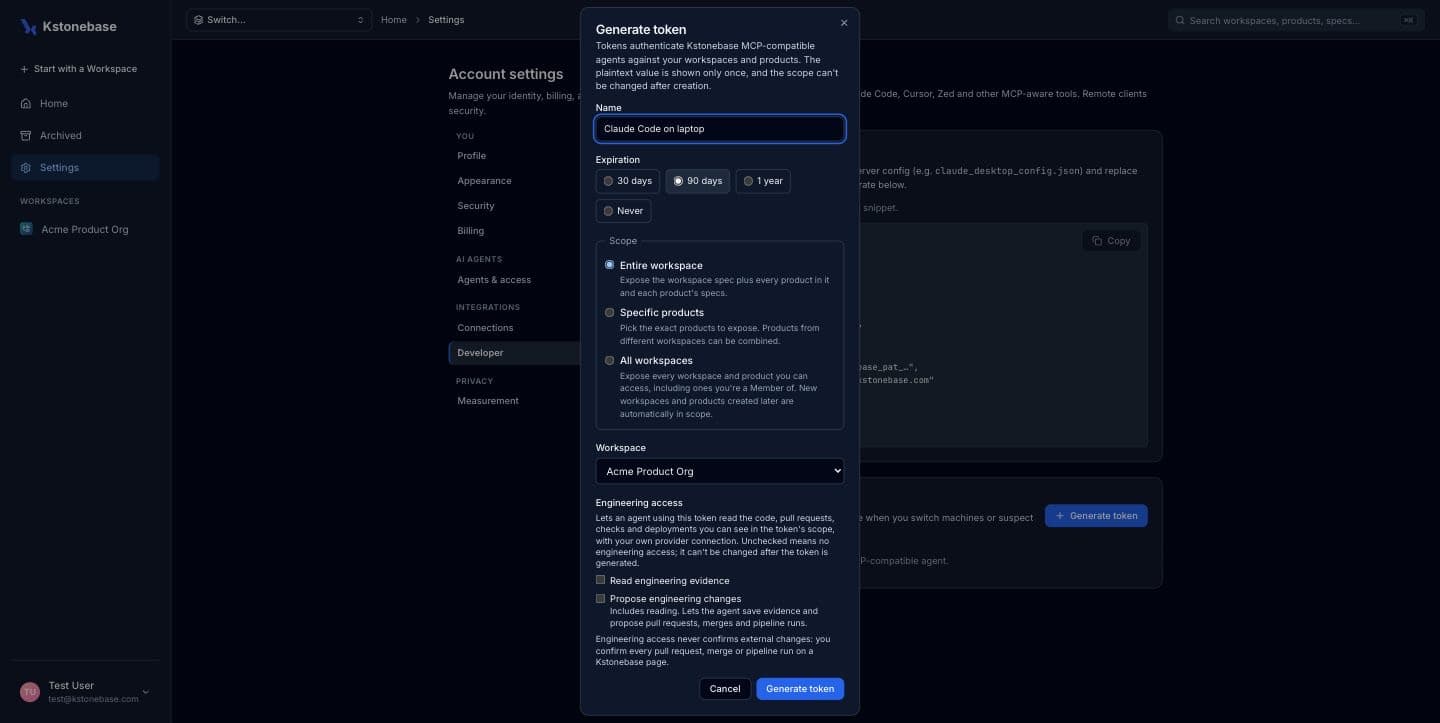Image resolution: width=1440 pixels, height=723 pixels.
Task: Click into the token Name input field
Action: [x=720, y=129]
